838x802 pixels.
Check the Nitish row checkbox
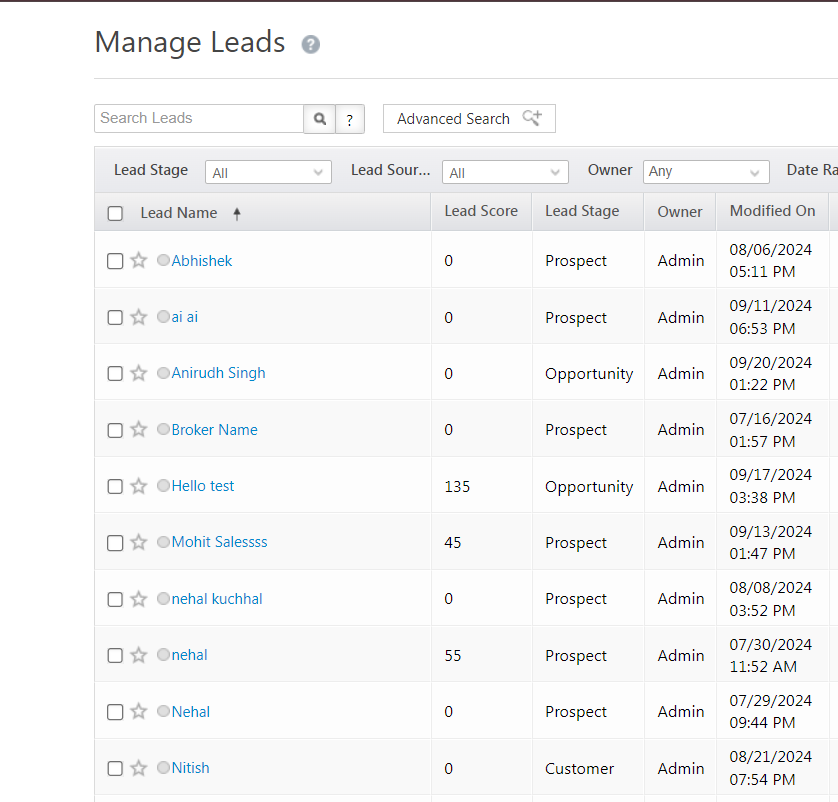tap(115, 768)
